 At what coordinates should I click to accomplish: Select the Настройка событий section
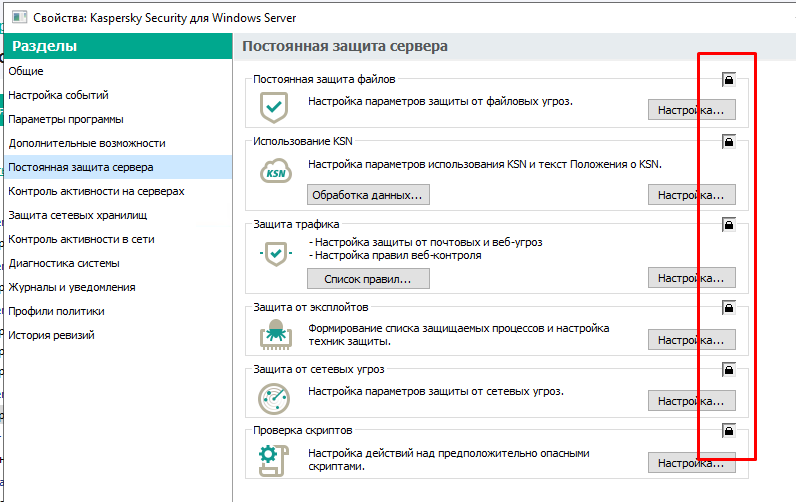point(58,95)
